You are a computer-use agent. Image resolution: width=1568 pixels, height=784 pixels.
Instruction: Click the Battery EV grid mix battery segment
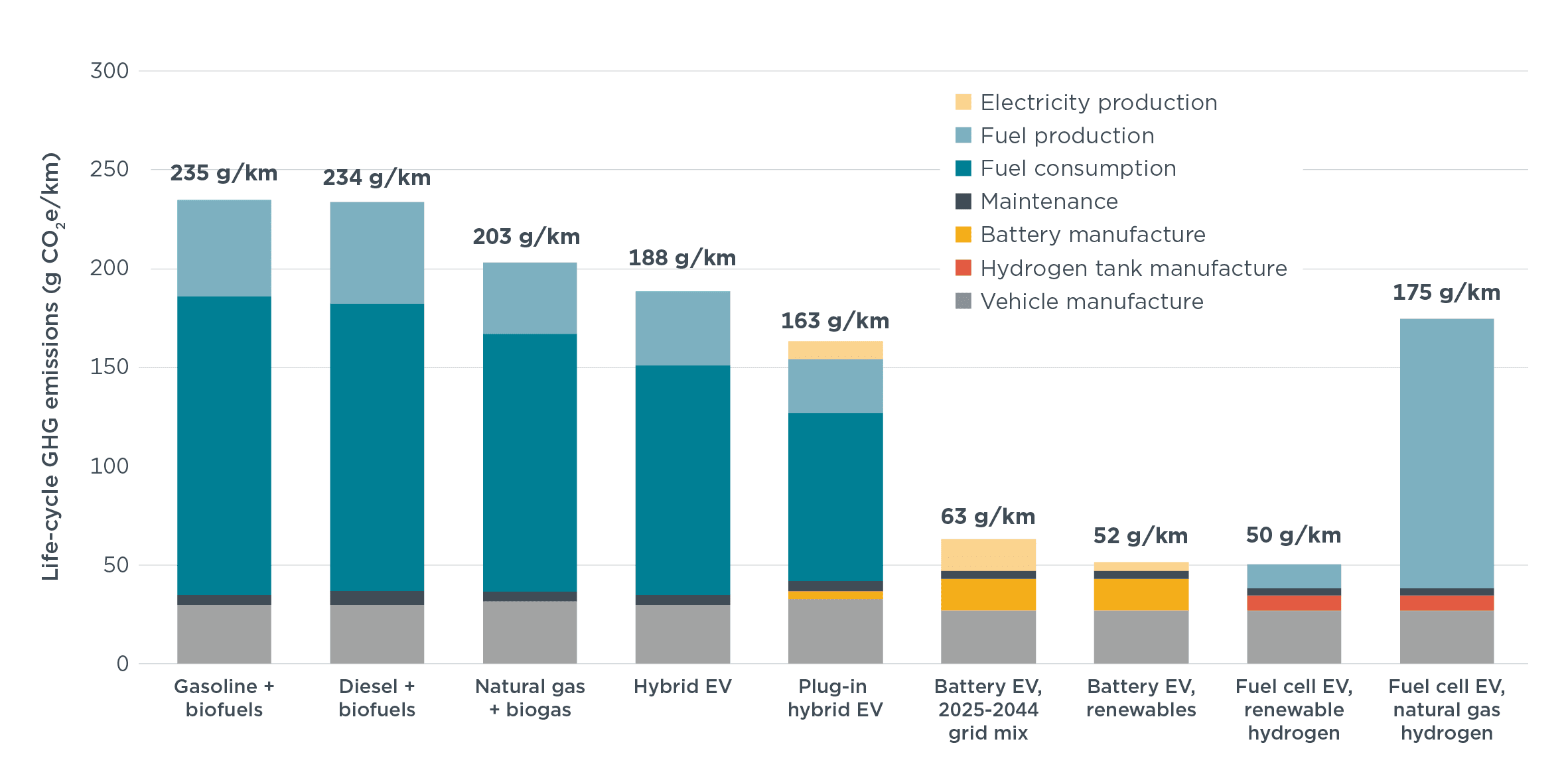coord(987,594)
